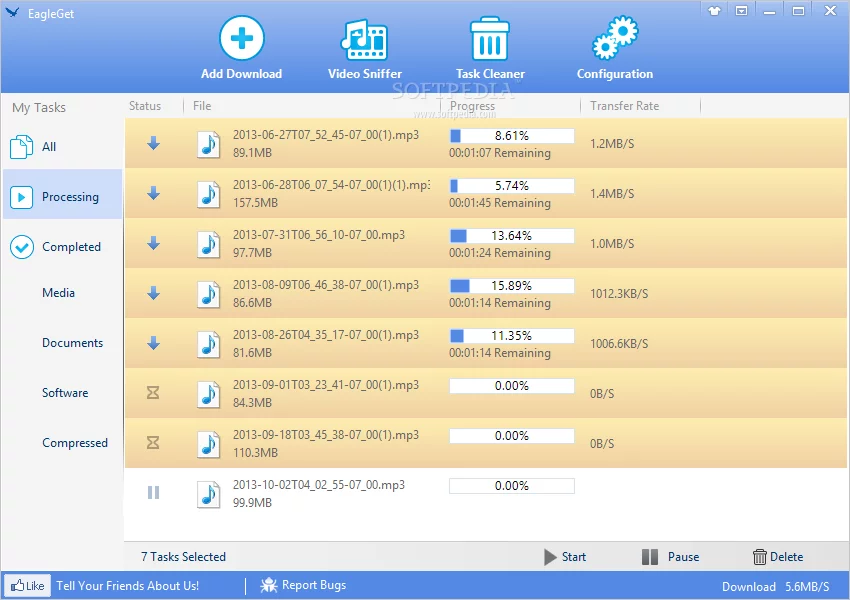The image size is (850, 600).
Task: Click the Add Download plus icon
Action: pyautogui.click(x=241, y=40)
